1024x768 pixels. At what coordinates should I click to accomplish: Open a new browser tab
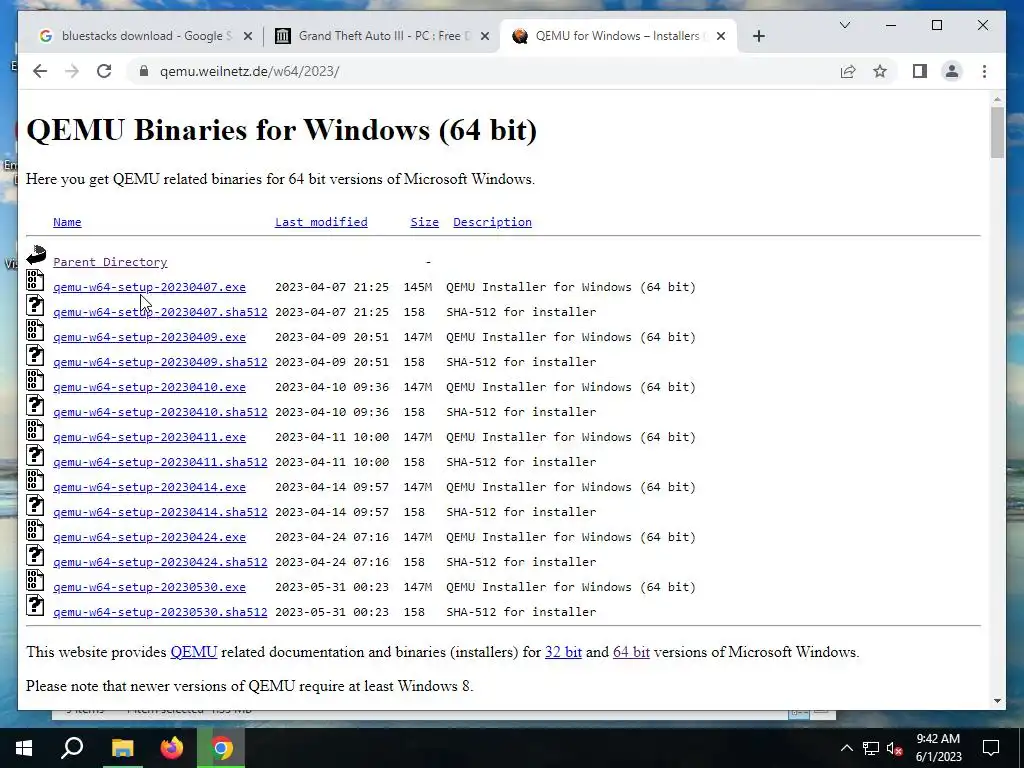758,36
